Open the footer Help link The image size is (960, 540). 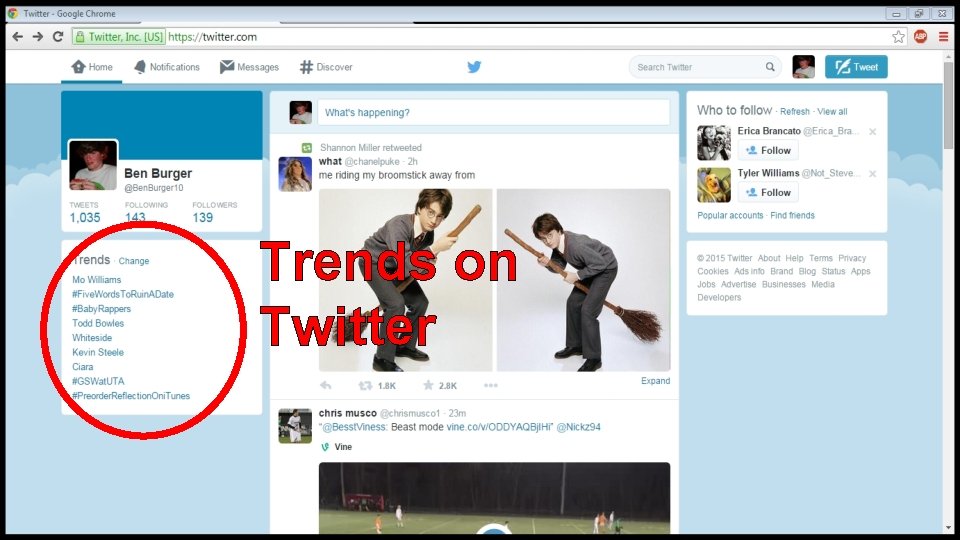point(794,258)
